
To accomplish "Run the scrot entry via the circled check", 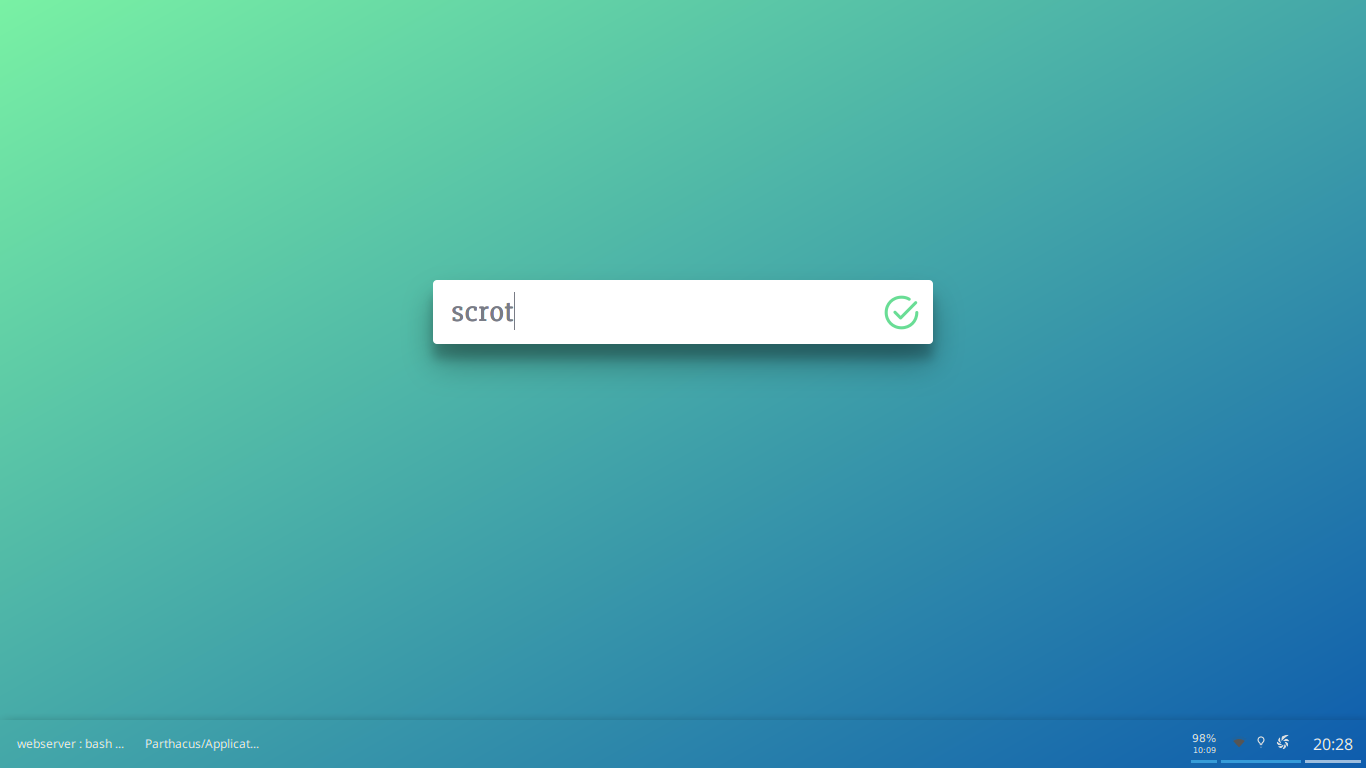I will [901, 312].
